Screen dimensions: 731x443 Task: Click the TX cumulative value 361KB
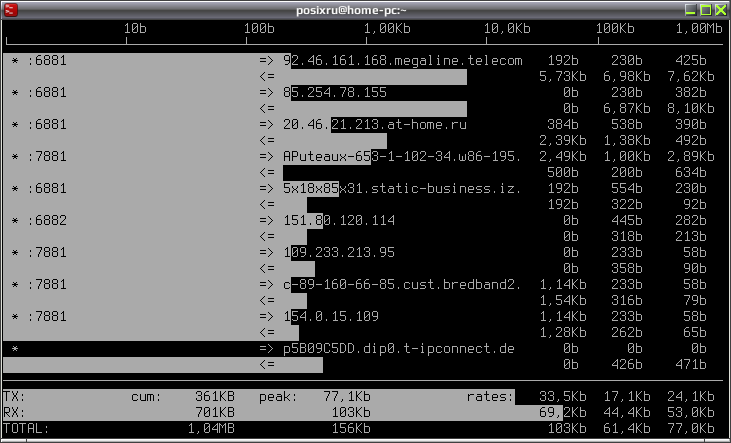tap(215, 396)
